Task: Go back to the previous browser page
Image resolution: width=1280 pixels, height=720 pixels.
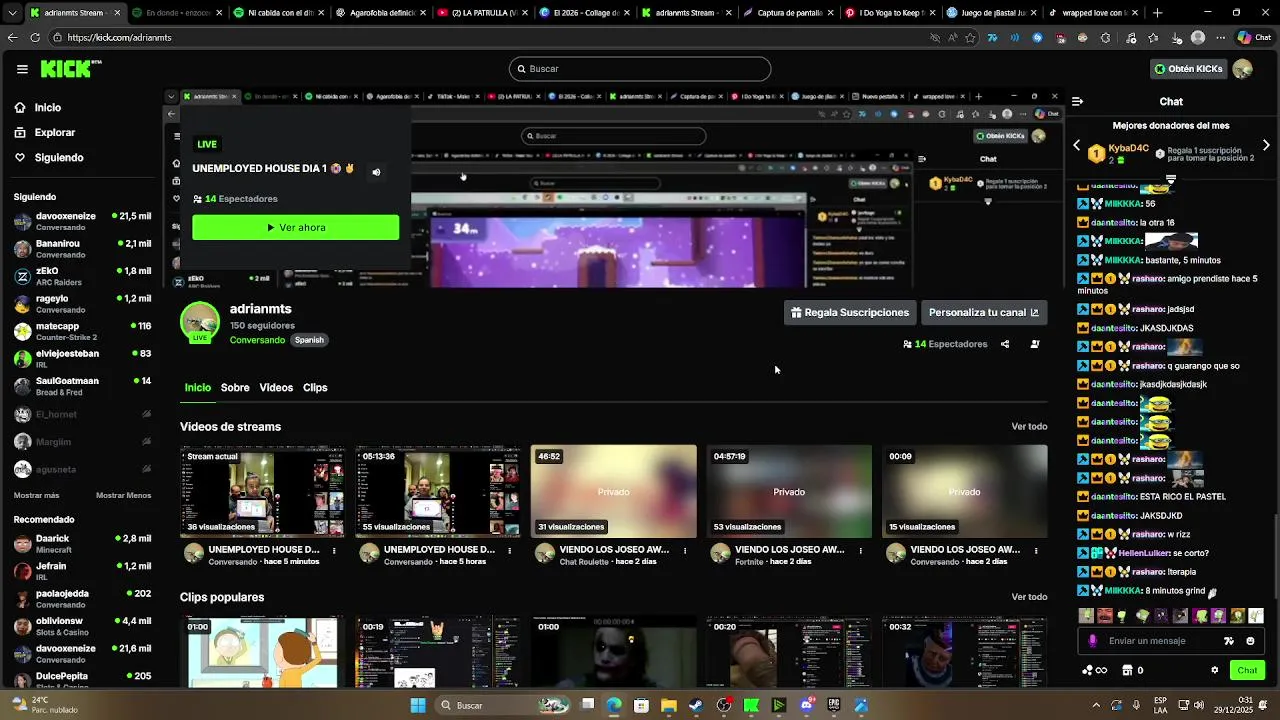Action: coord(12,37)
